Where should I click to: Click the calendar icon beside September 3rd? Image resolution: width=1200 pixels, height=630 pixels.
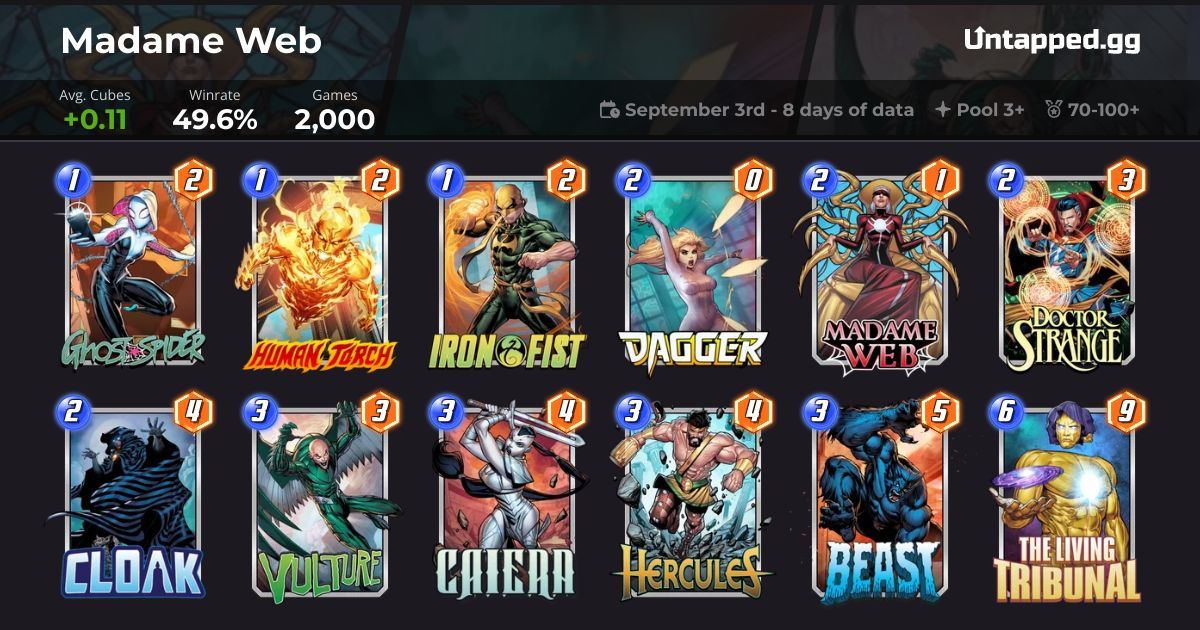609,110
